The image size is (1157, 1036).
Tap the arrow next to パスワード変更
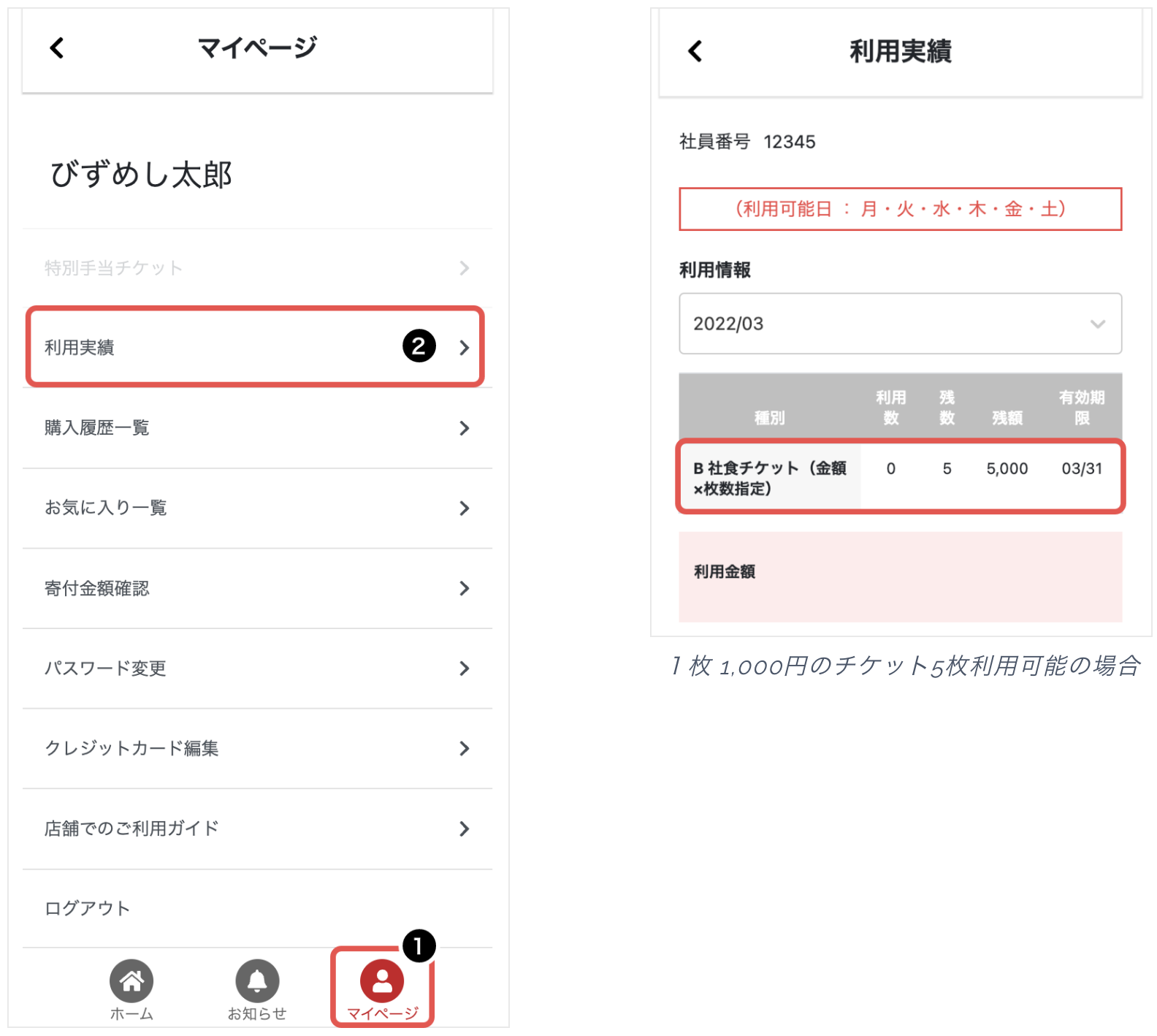(x=464, y=669)
